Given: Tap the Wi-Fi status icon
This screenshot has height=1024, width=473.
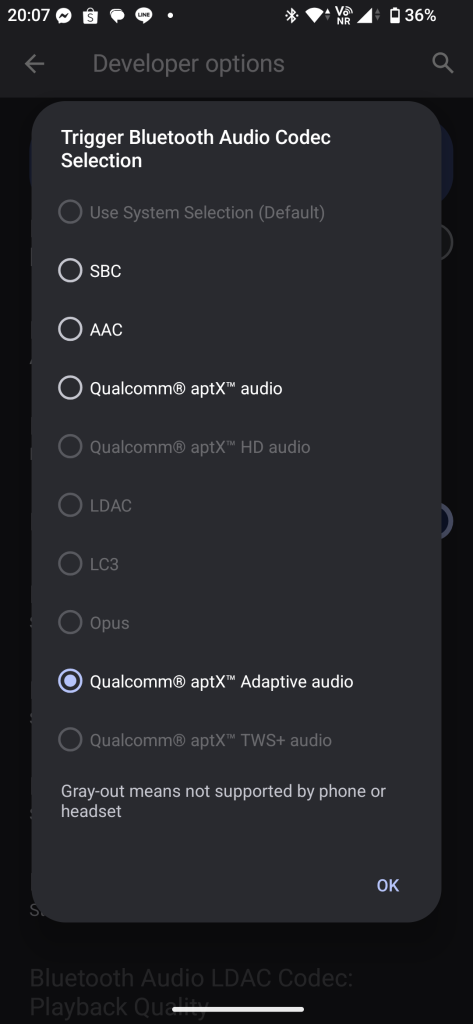Looking at the screenshot, I should pos(314,16).
